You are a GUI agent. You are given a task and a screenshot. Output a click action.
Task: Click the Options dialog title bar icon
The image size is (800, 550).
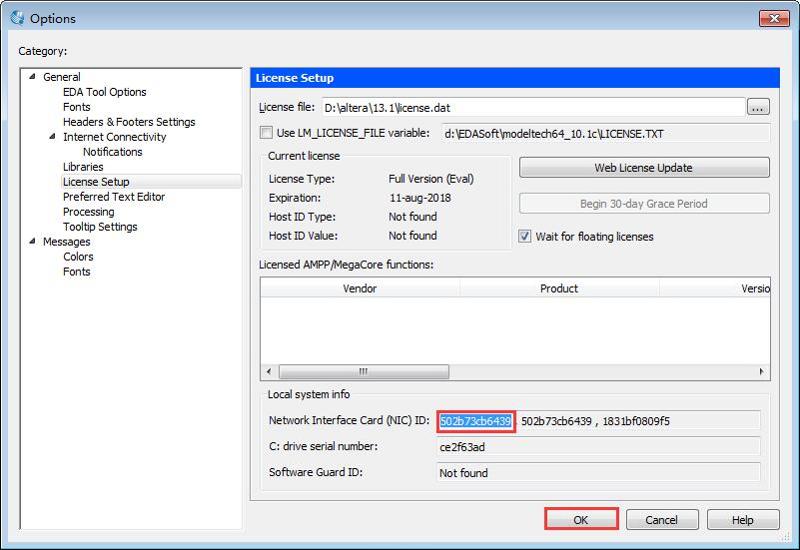click(x=17, y=18)
